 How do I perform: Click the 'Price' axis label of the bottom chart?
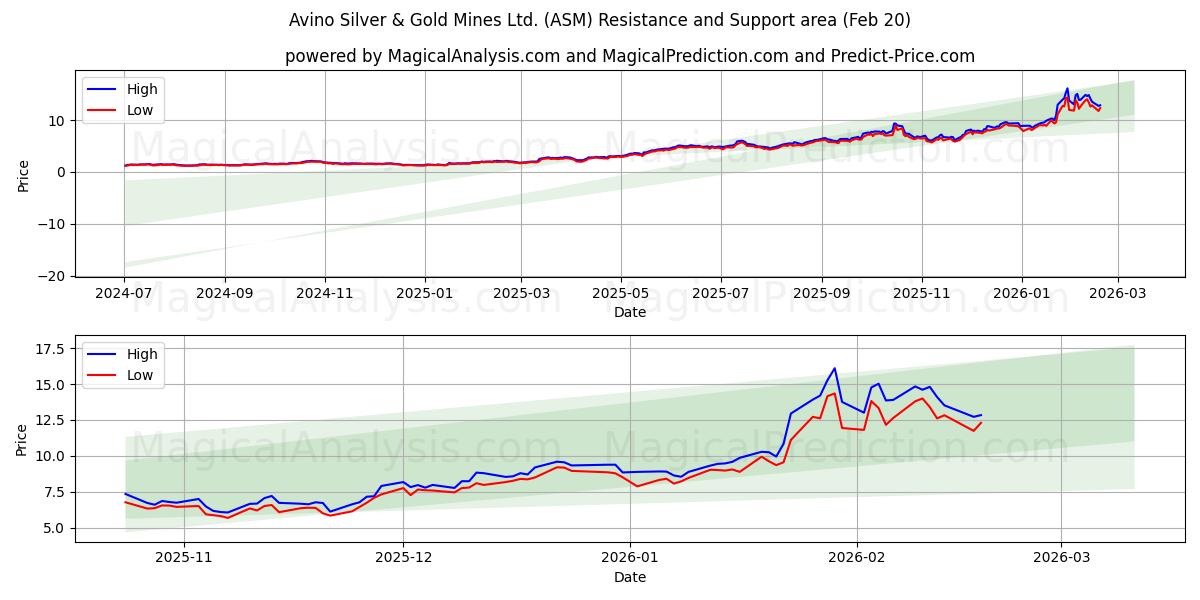pos(23,440)
